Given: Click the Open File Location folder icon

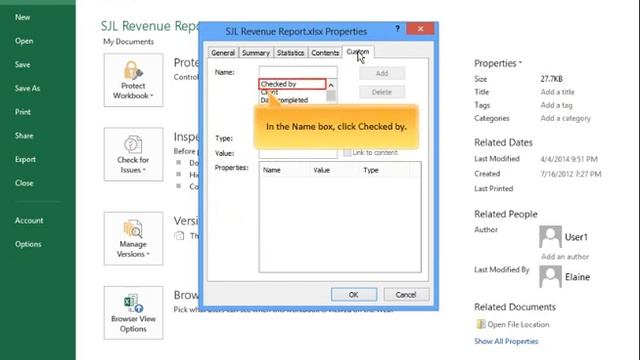Looking at the screenshot, I should [x=481, y=324].
